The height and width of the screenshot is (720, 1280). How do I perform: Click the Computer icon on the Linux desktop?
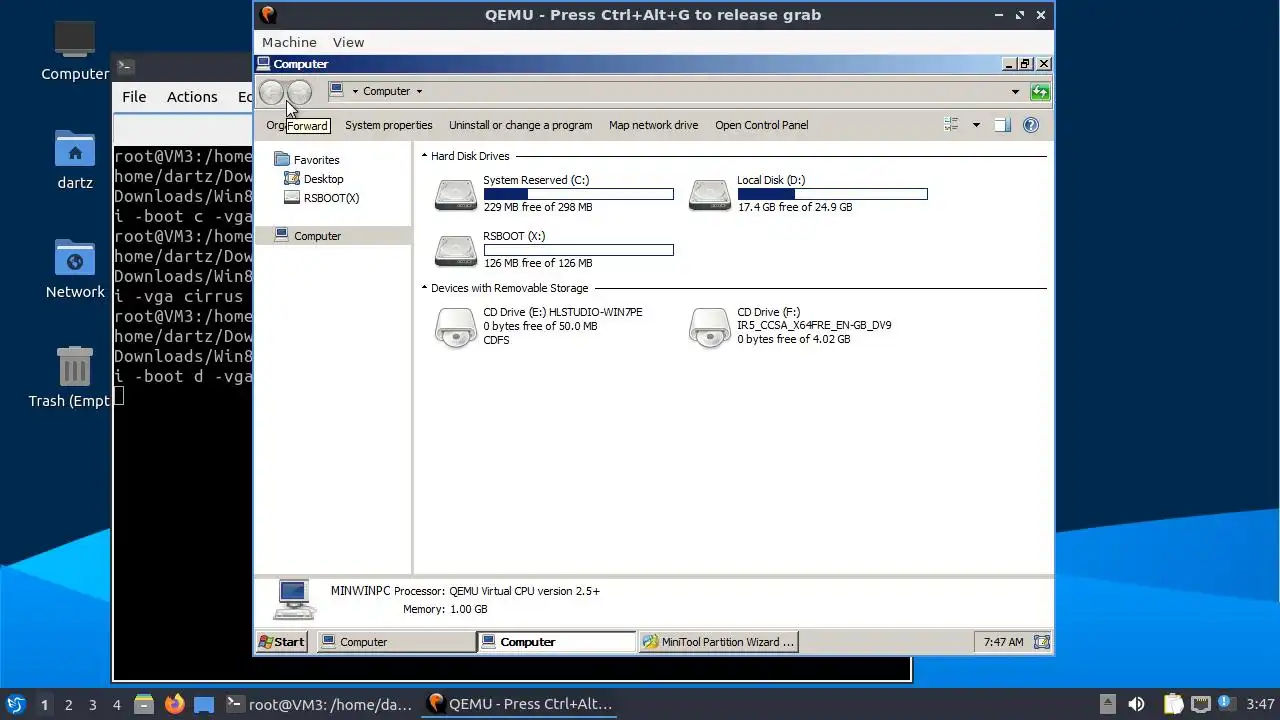pyautogui.click(x=74, y=40)
